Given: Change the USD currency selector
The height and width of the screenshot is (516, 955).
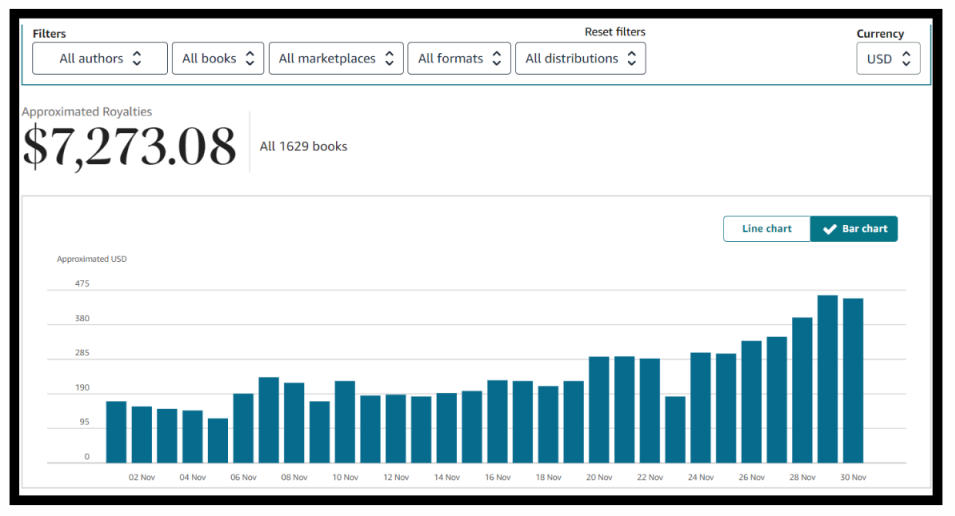Looking at the screenshot, I should pyautogui.click(x=888, y=58).
